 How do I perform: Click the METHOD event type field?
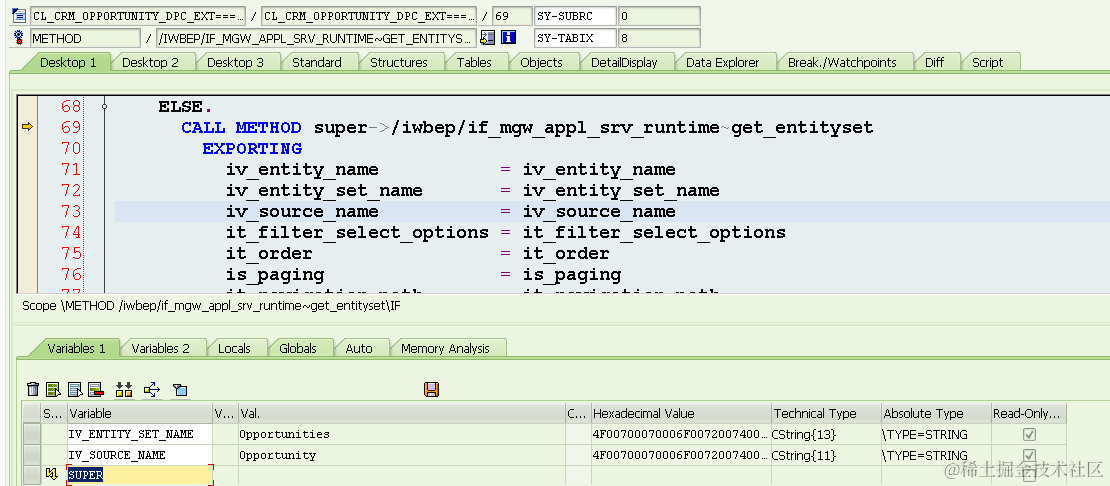(85, 38)
